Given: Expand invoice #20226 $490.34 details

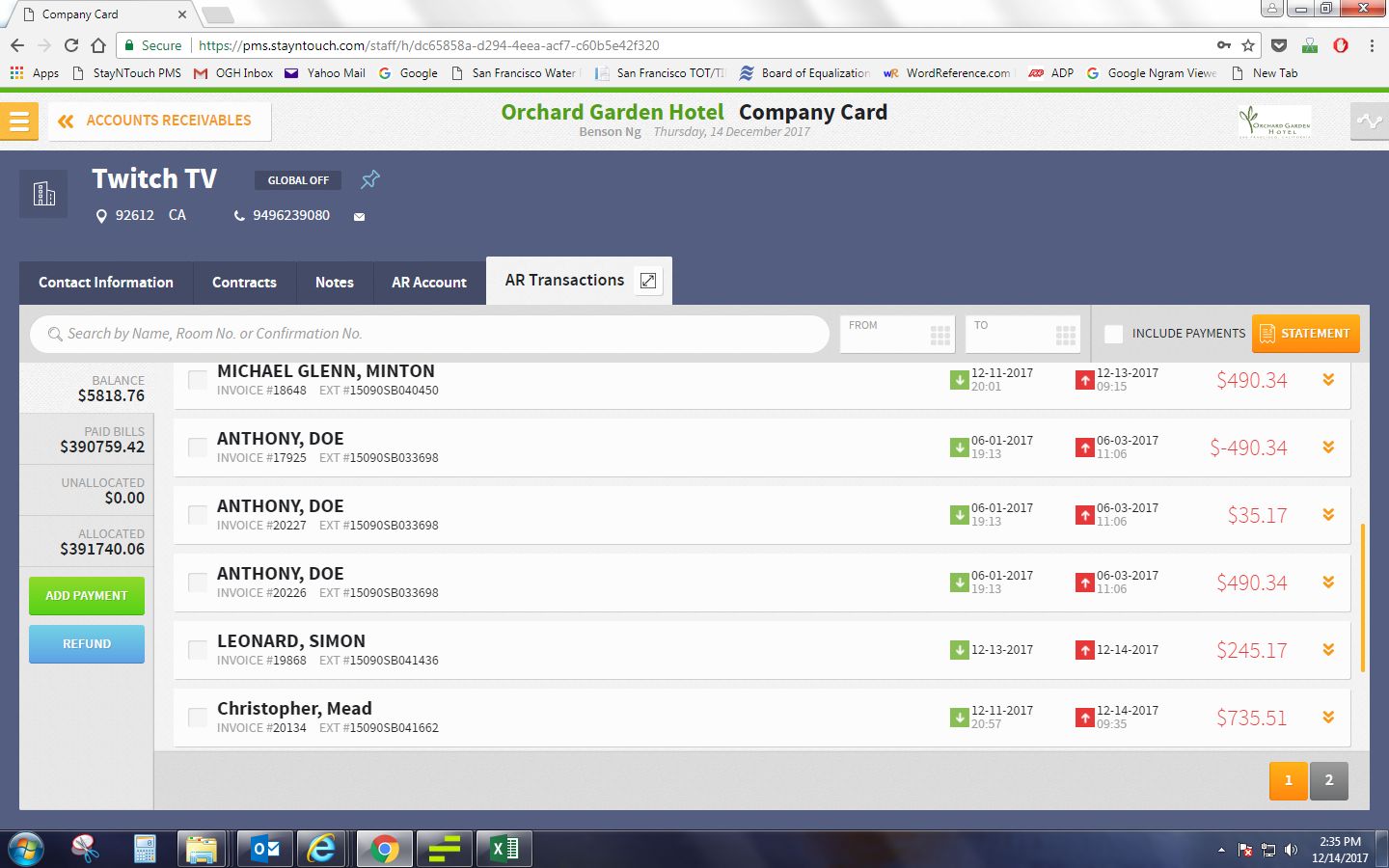Looking at the screenshot, I should click(x=1328, y=583).
